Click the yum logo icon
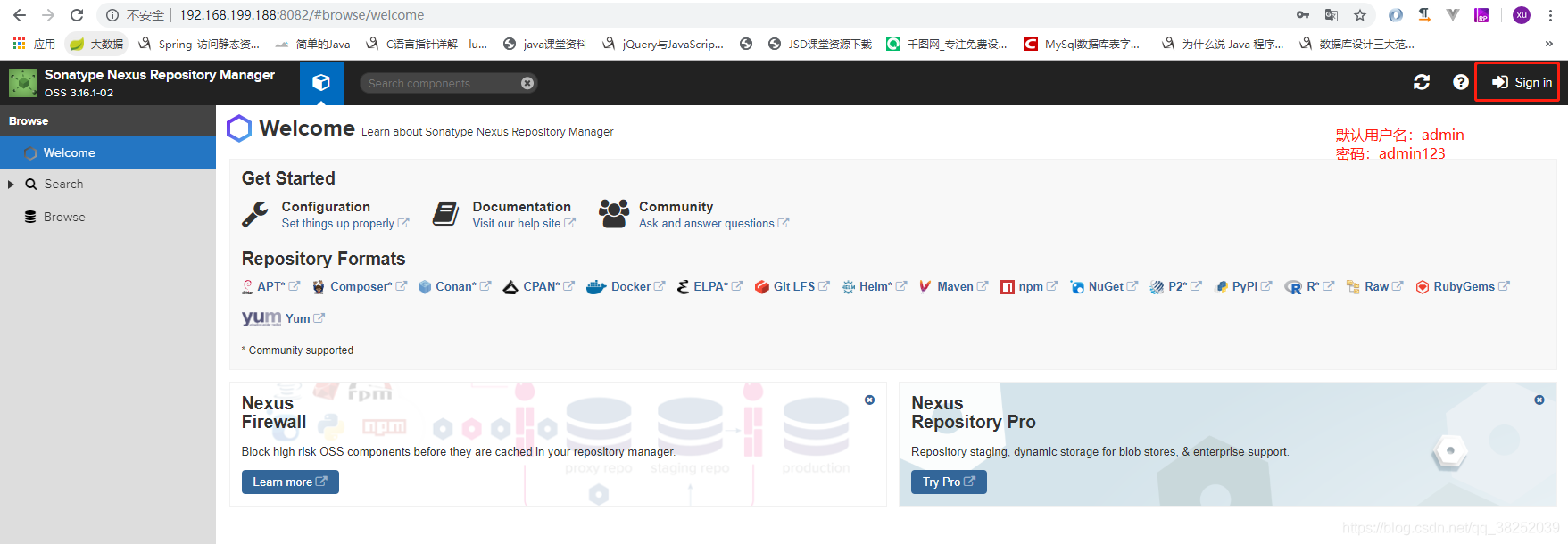 261,318
